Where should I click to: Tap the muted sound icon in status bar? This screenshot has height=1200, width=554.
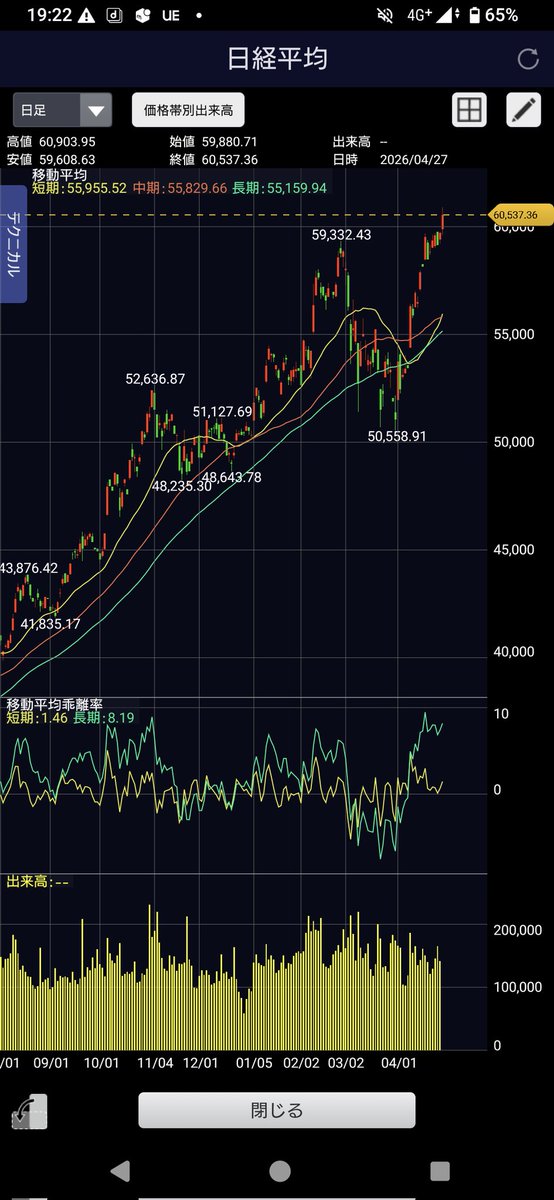point(386,15)
